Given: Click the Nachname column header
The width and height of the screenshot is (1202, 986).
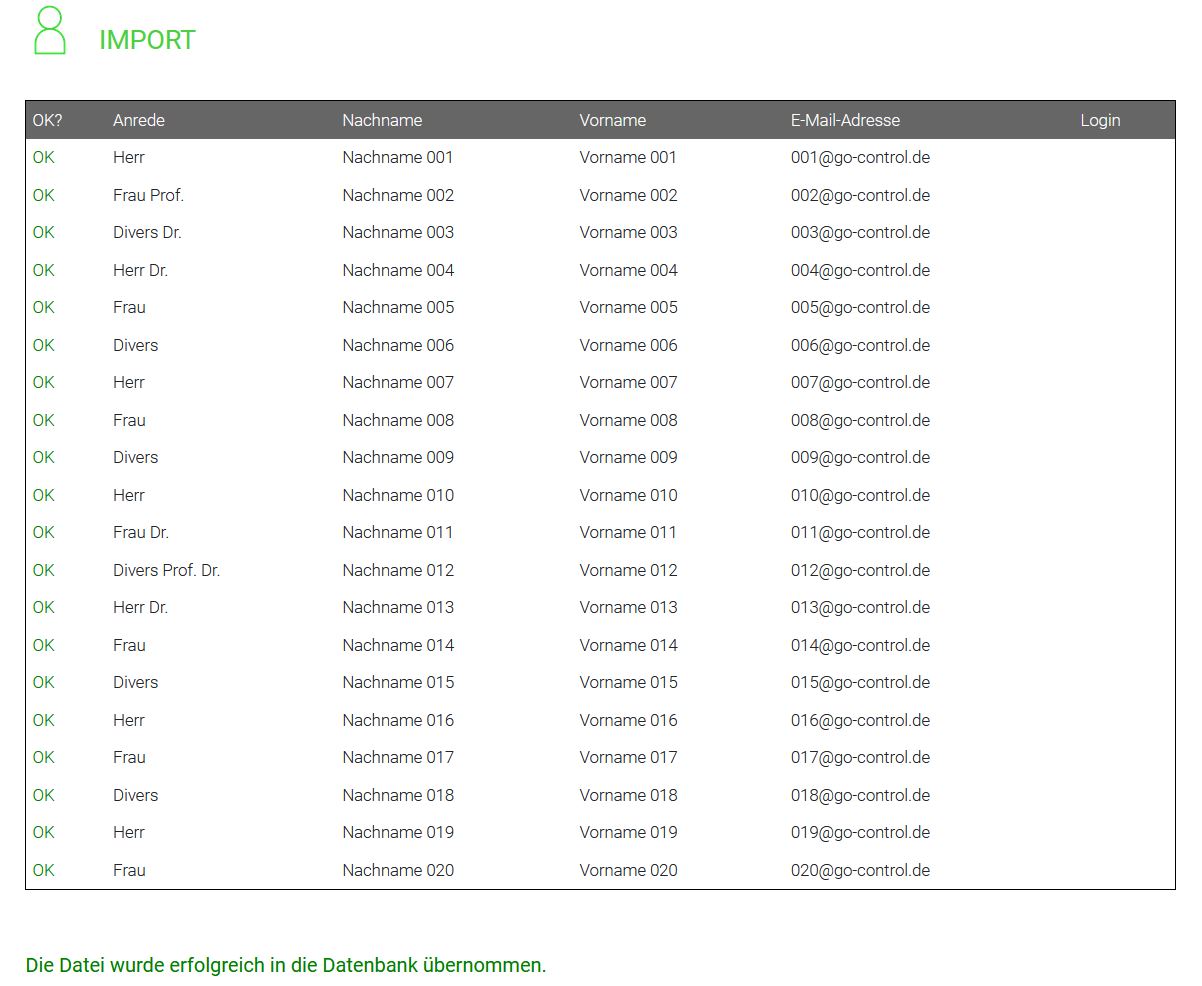Looking at the screenshot, I should coord(382,120).
